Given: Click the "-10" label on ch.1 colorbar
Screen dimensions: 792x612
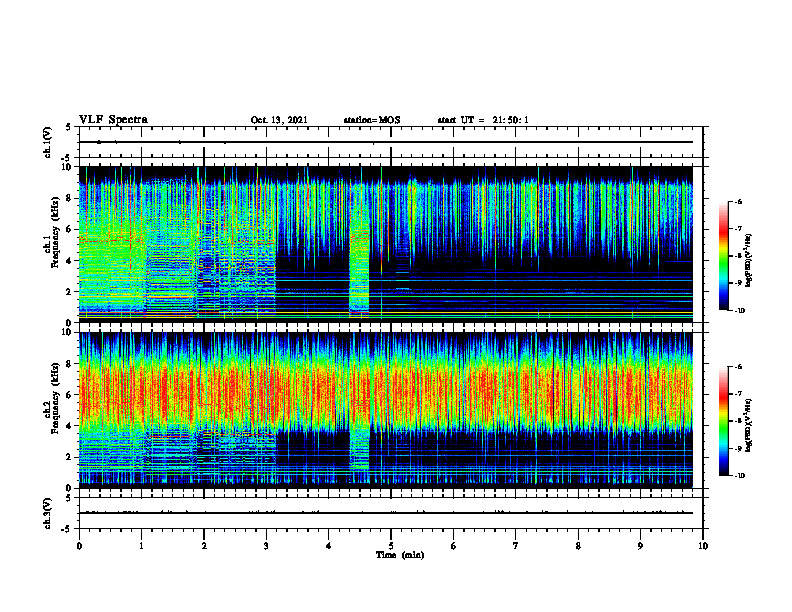Looking at the screenshot, I should (x=739, y=311).
